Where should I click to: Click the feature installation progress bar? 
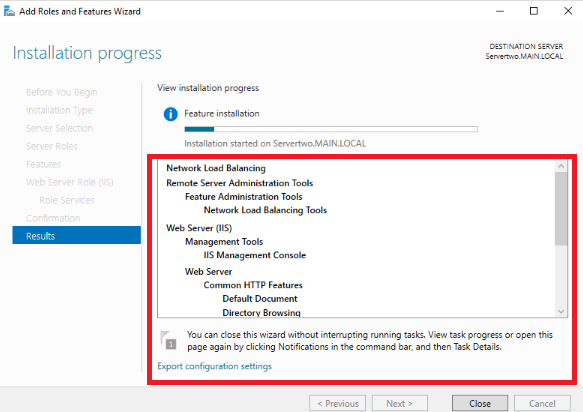[x=331, y=129]
